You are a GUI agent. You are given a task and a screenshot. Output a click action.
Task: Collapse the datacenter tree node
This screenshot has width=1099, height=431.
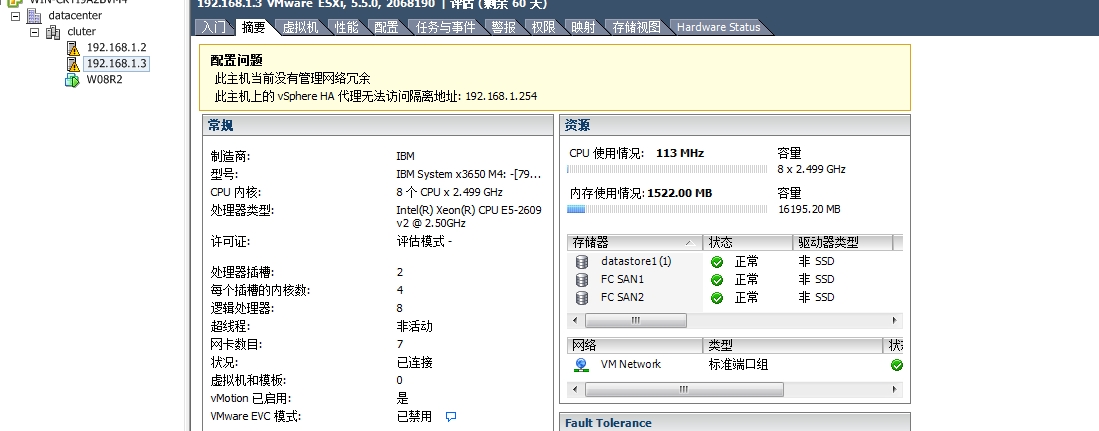click(x=15, y=15)
